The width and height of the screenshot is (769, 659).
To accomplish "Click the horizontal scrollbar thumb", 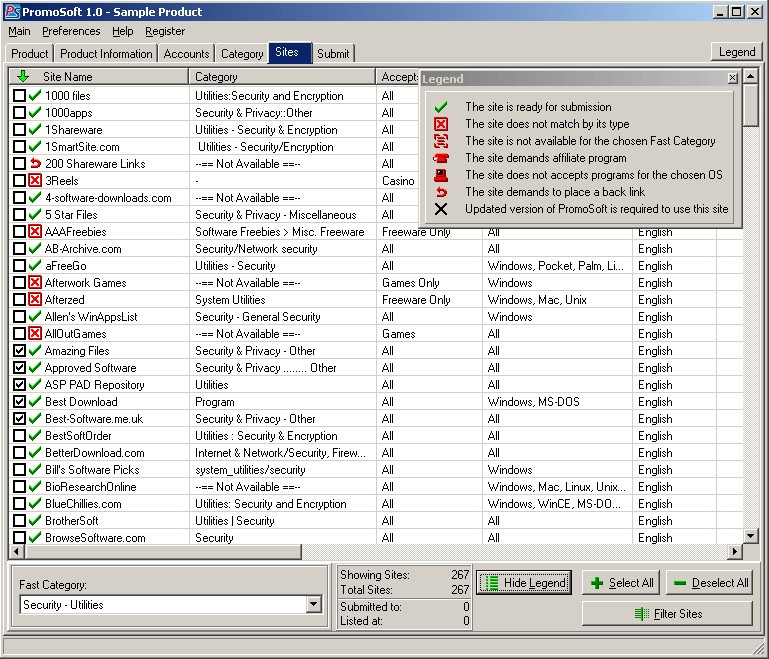I will tap(162, 552).
